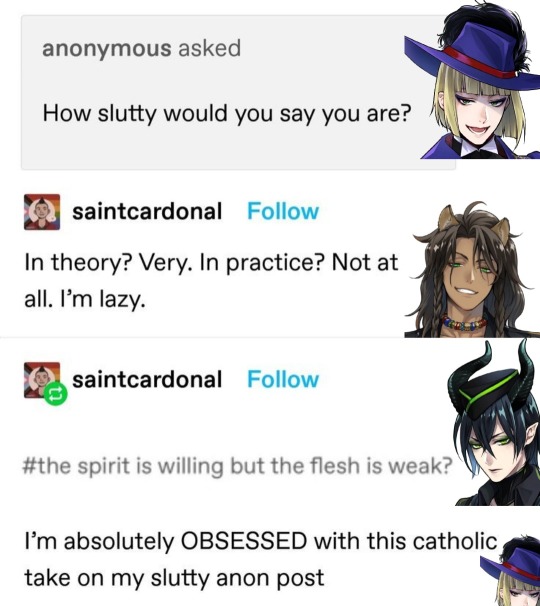Open the spirit is willing hashtag

(x=237, y=466)
